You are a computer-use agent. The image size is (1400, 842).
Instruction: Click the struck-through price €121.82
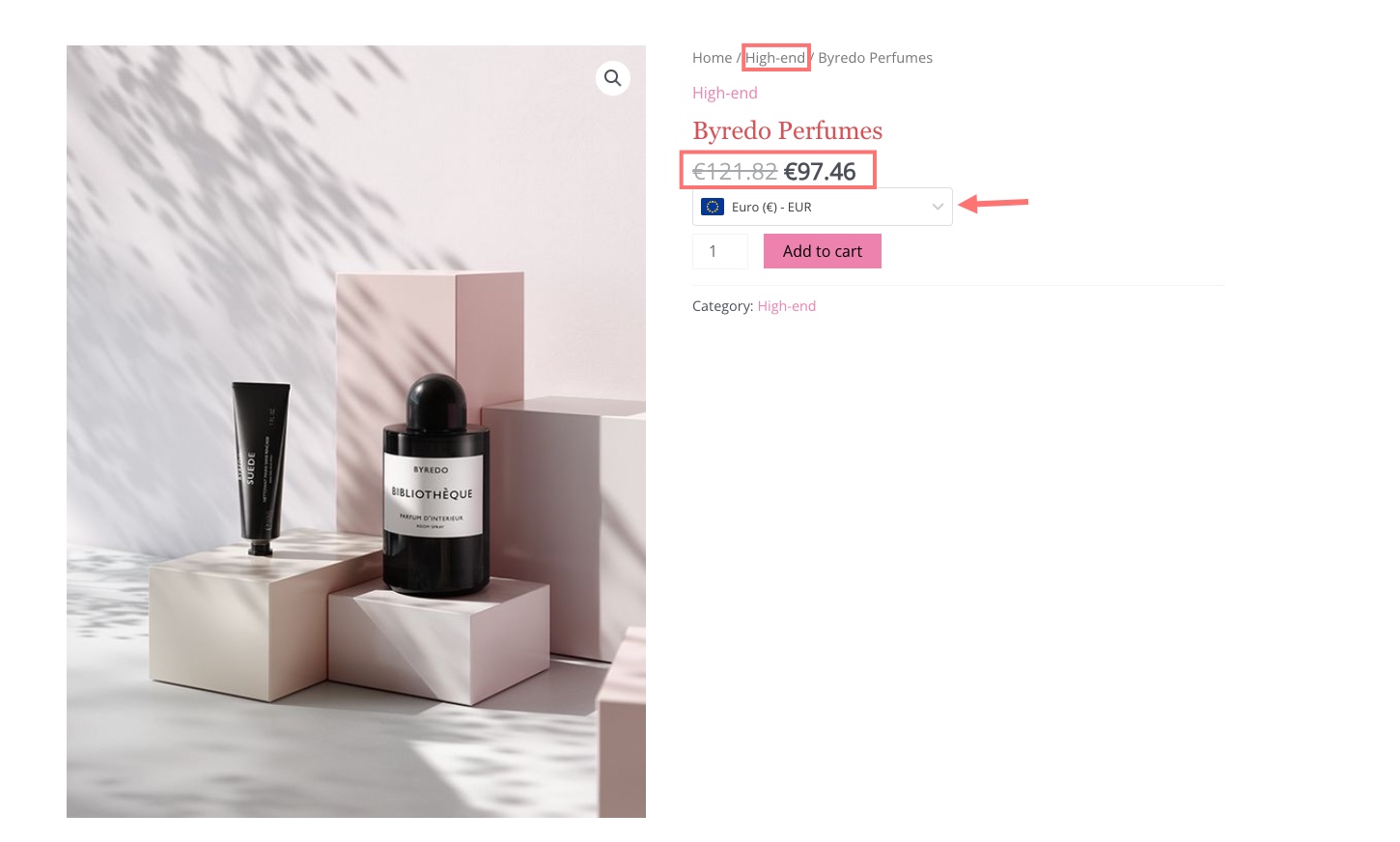tap(735, 172)
